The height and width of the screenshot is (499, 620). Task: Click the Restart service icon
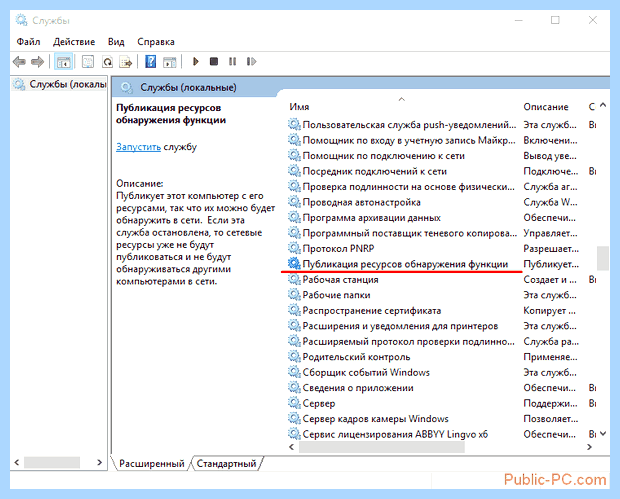point(251,62)
